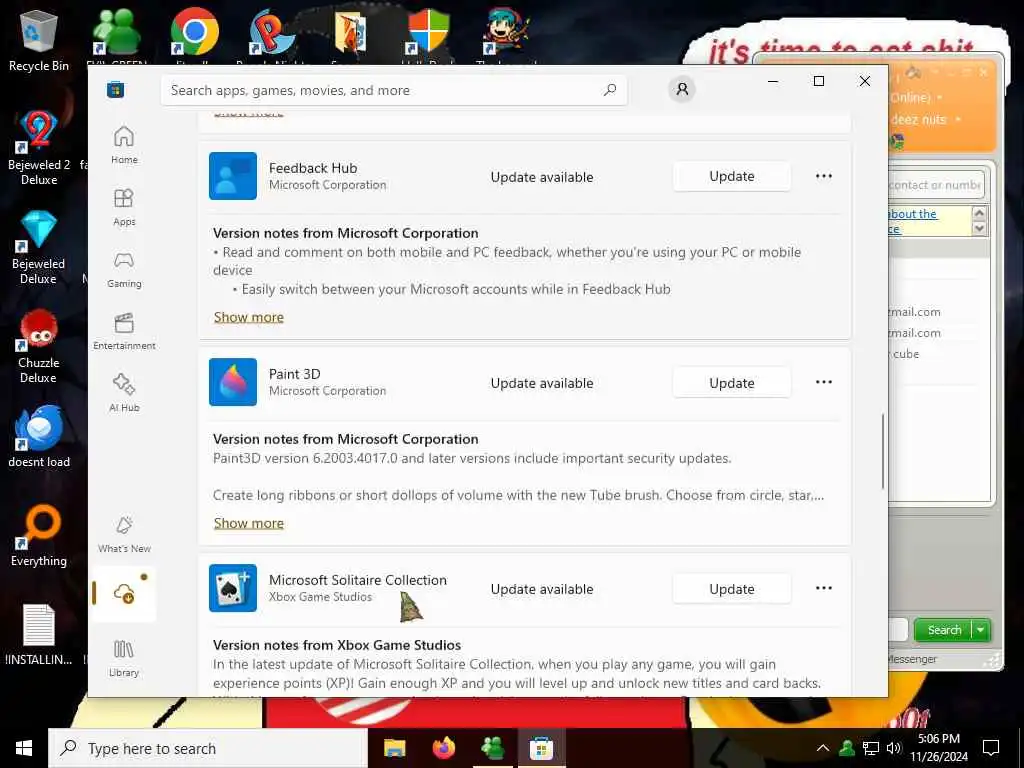The width and height of the screenshot is (1024, 768).
Task: Switch to Messenger in the taskbar
Action: [492, 748]
